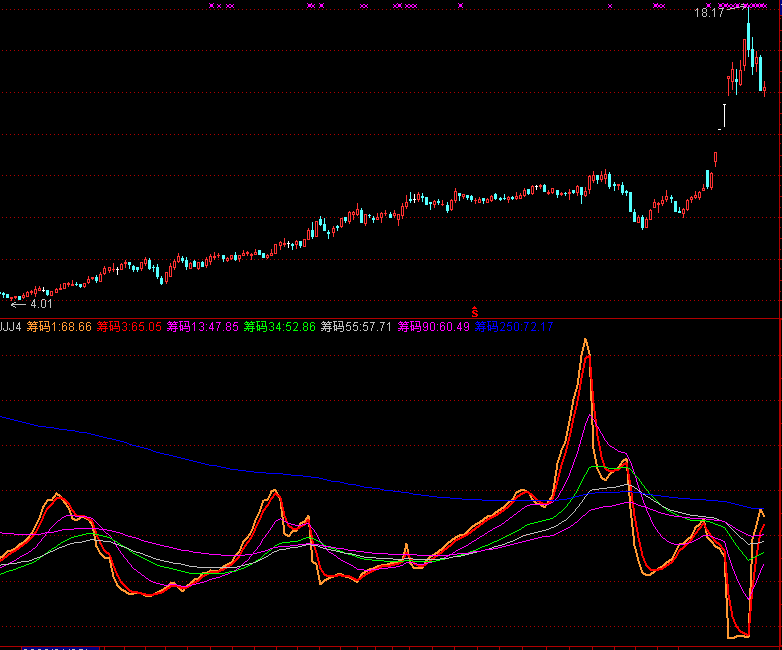782x650 pixels.
Task: Click the white hollow candlestick in the rally gap
Action: [x=722, y=116]
